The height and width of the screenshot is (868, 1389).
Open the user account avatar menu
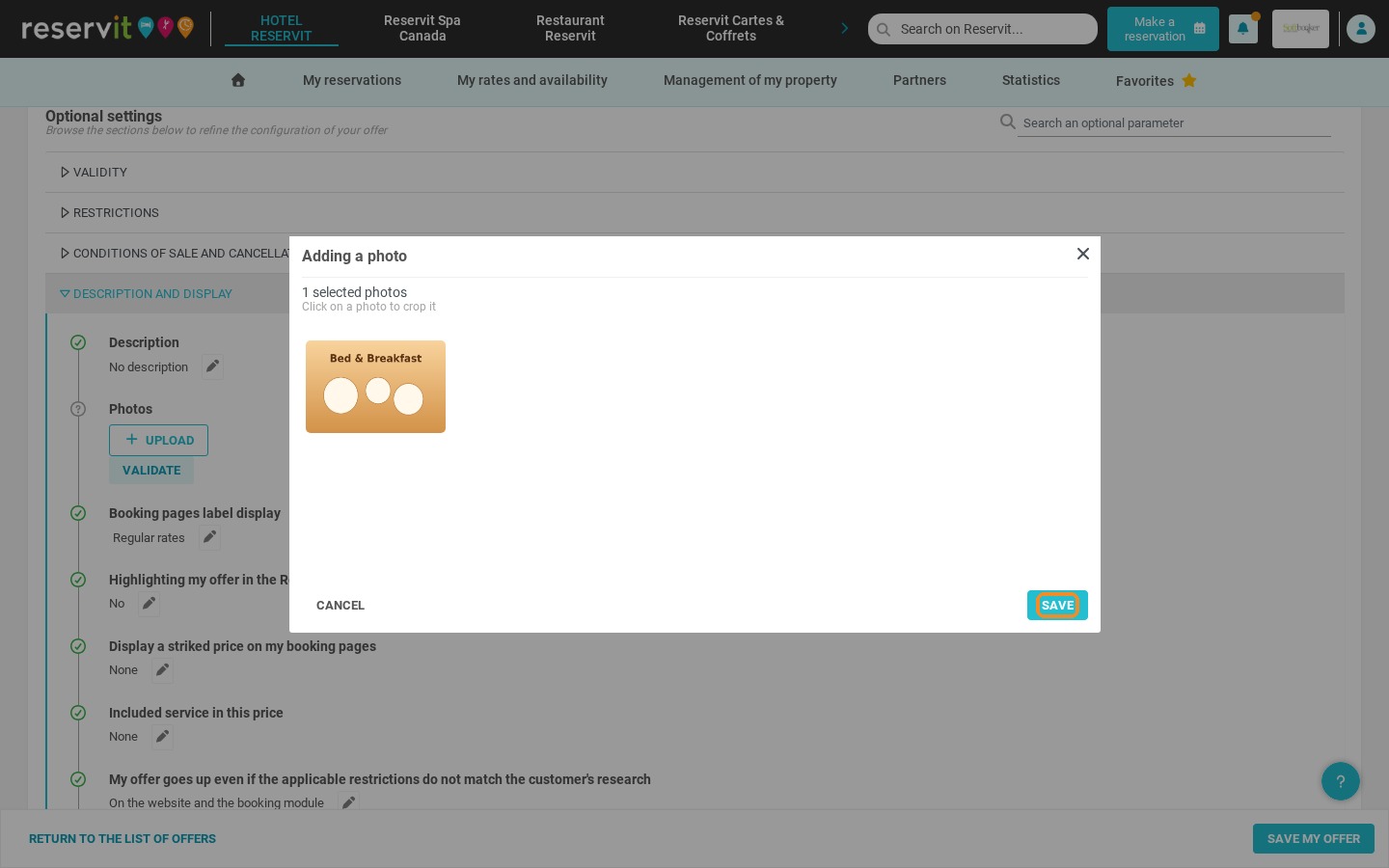click(x=1361, y=29)
